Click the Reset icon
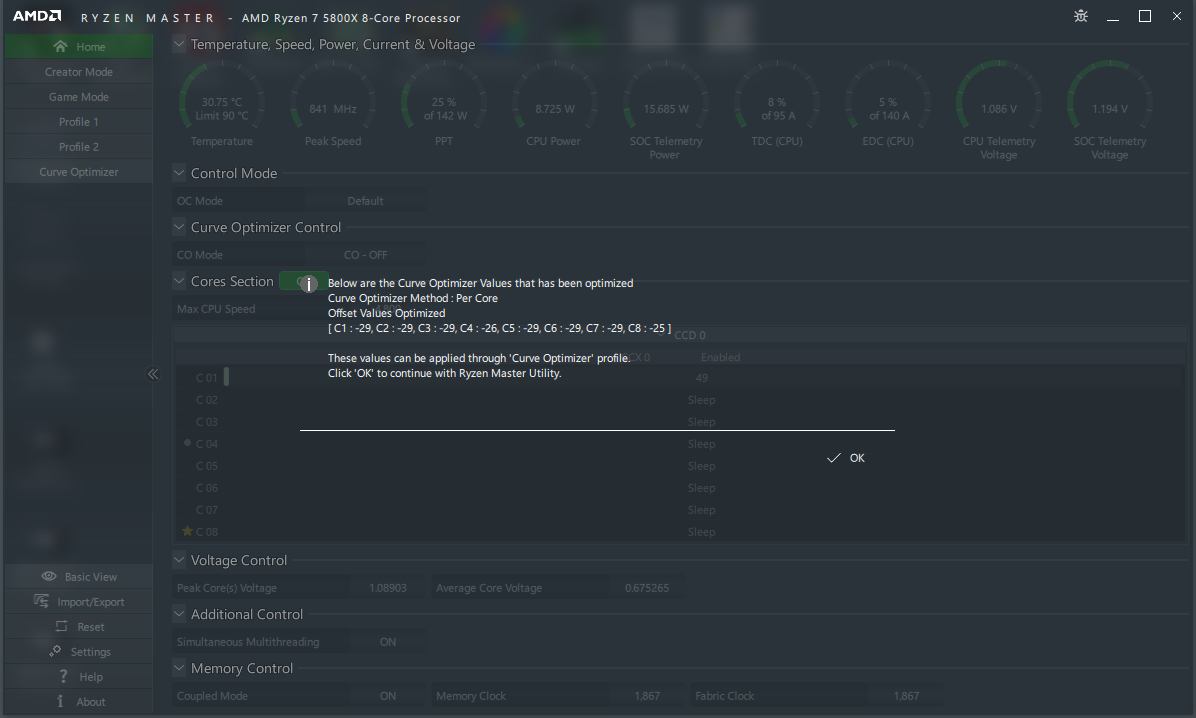Viewport: 1196px width, 718px height. click(61, 626)
